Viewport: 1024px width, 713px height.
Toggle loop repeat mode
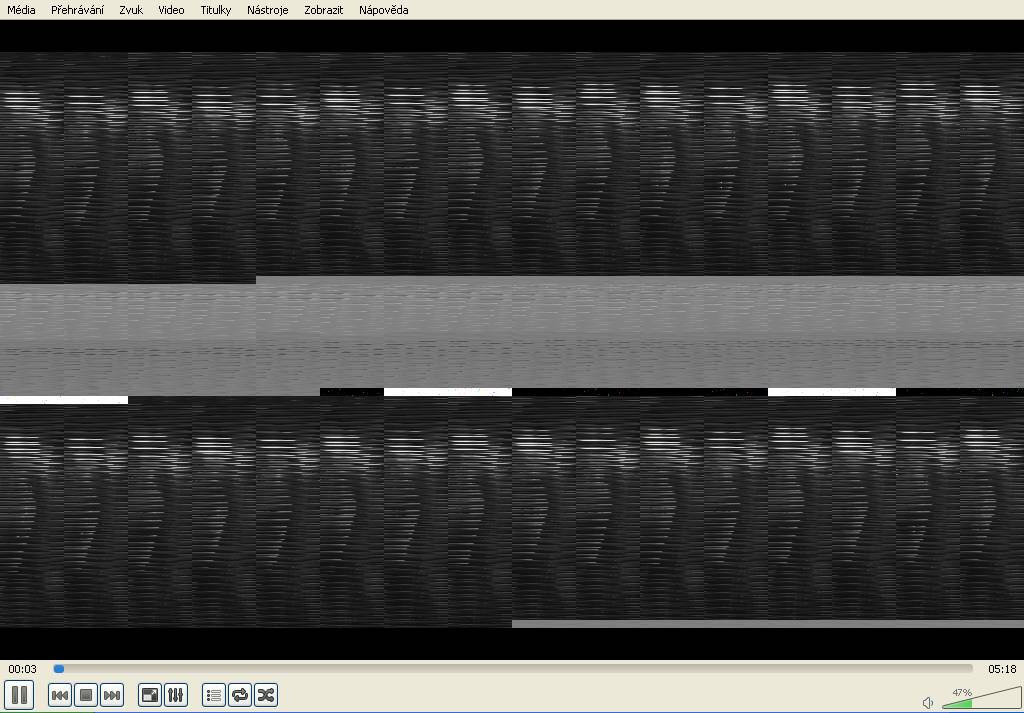[x=240, y=695]
